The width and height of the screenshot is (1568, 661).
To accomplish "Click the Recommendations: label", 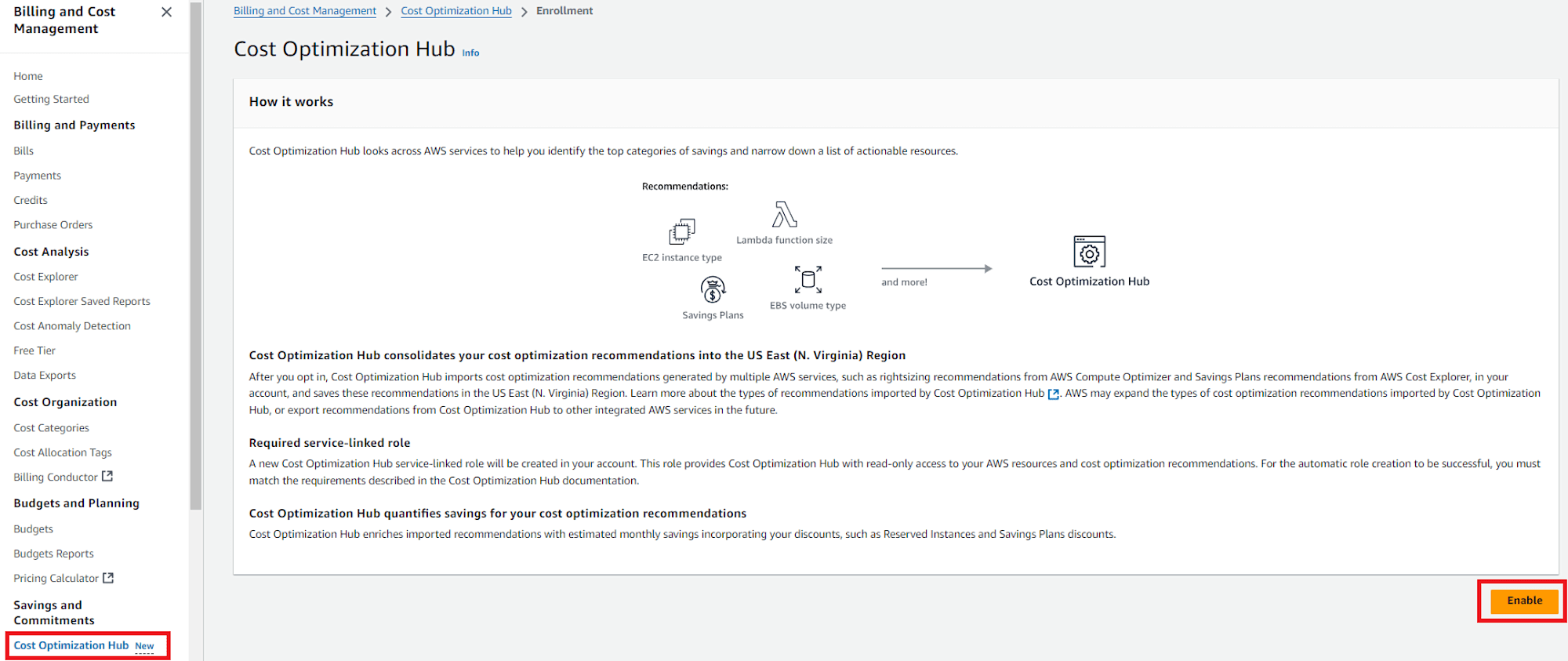I will tap(685, 187).
